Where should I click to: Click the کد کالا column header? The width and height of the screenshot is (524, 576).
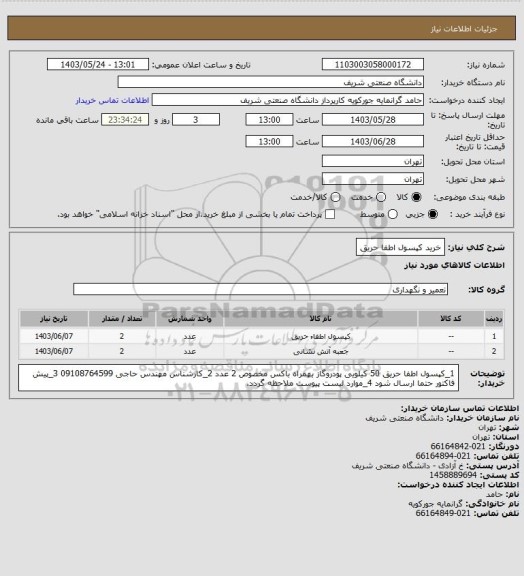click(x=451, y=319)
